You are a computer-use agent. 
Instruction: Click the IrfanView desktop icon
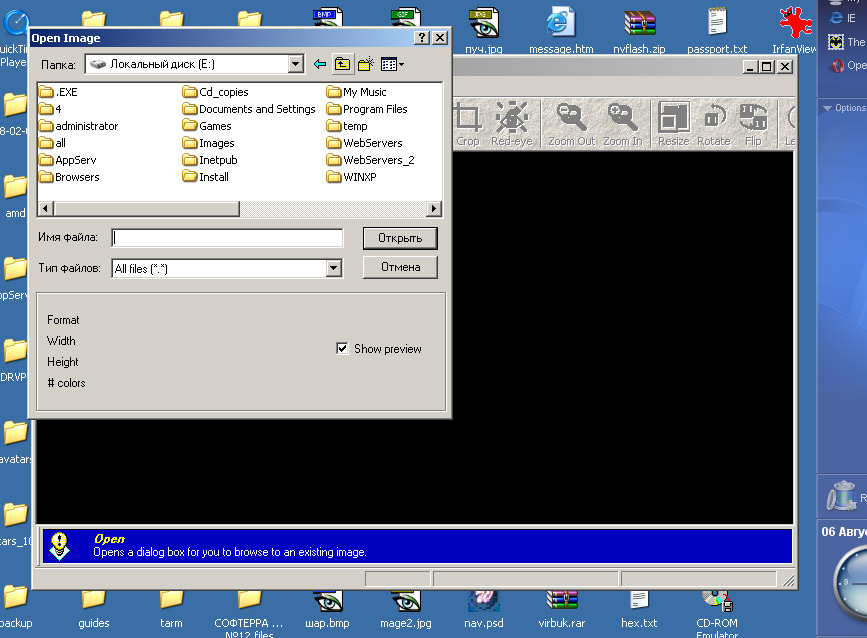(x=794, y=30)
